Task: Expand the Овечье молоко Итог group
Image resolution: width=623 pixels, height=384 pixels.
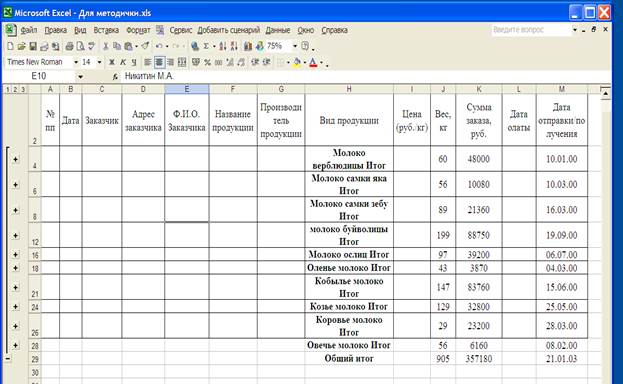Action: tap(15, 345)
